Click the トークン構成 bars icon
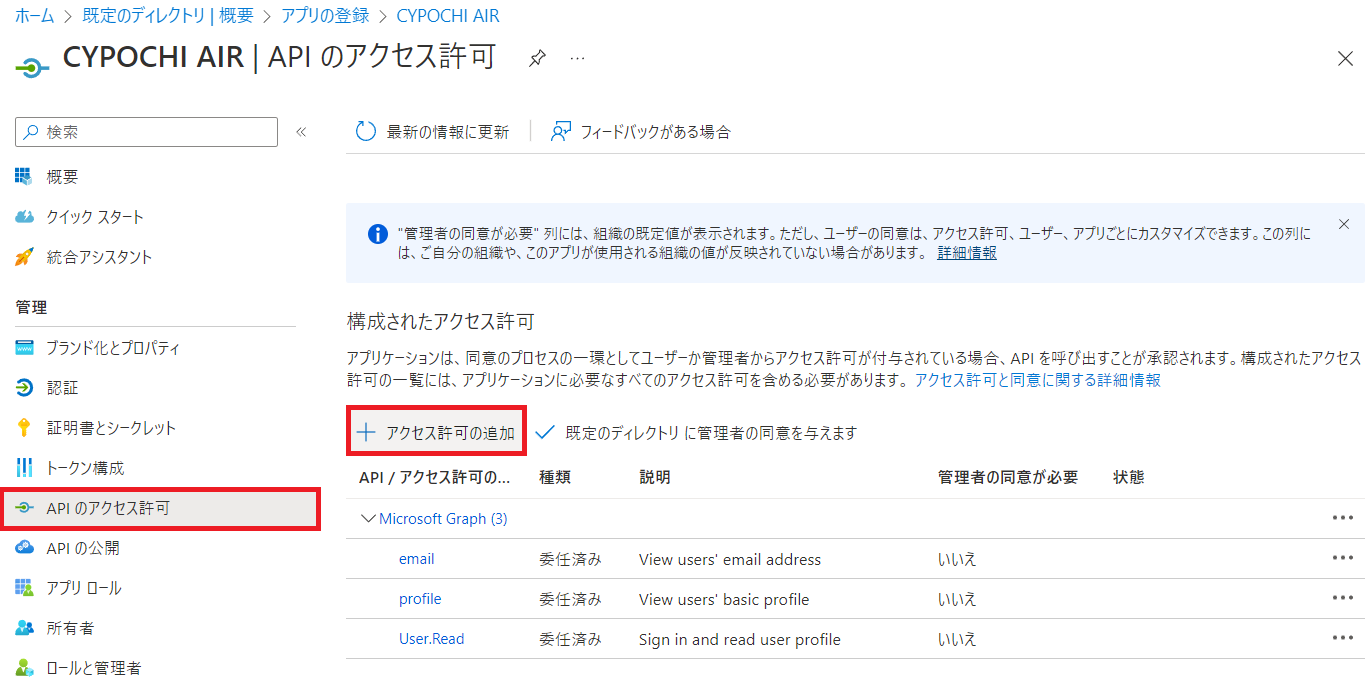This screenshot has height=690, width=1370. coord(25,468)
